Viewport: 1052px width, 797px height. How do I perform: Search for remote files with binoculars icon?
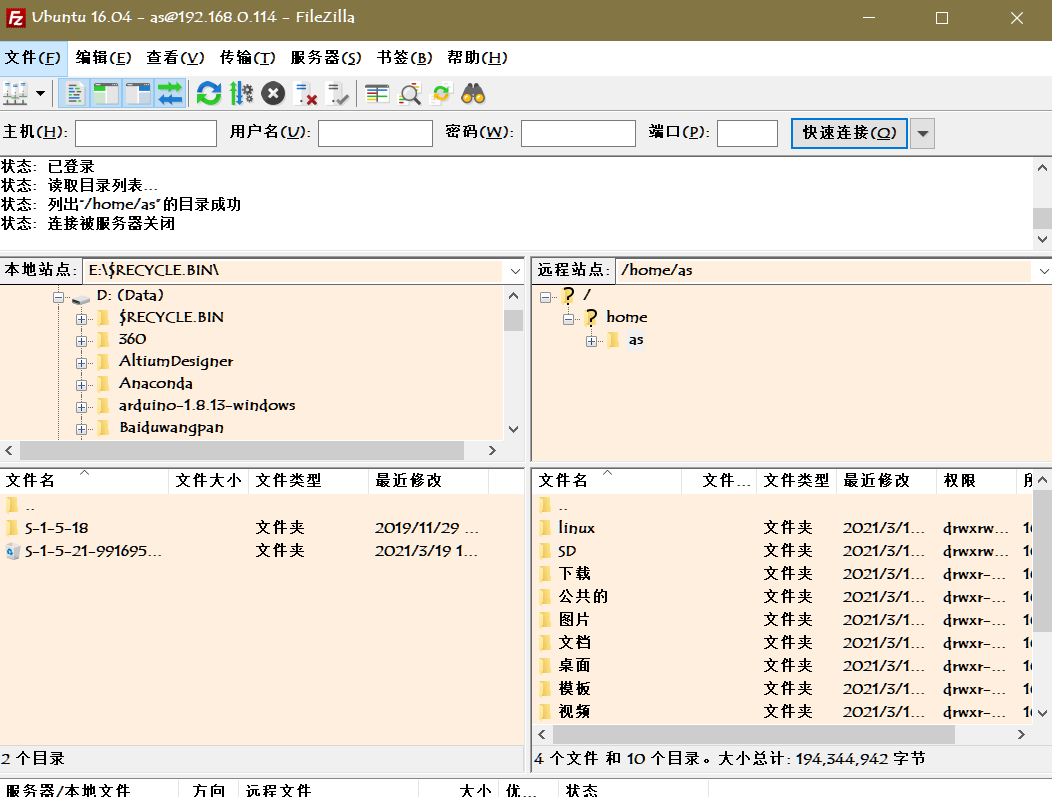[473, 92]
